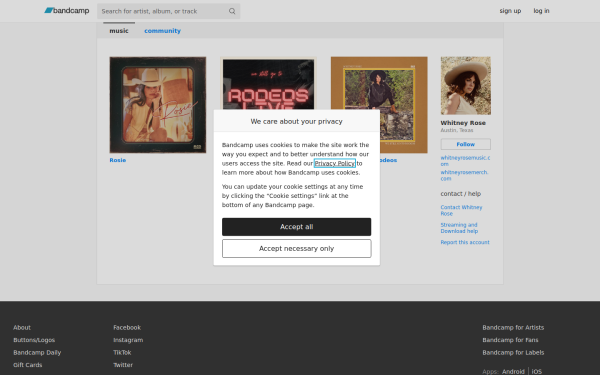Open the sign up link

(x=510, y=11)
